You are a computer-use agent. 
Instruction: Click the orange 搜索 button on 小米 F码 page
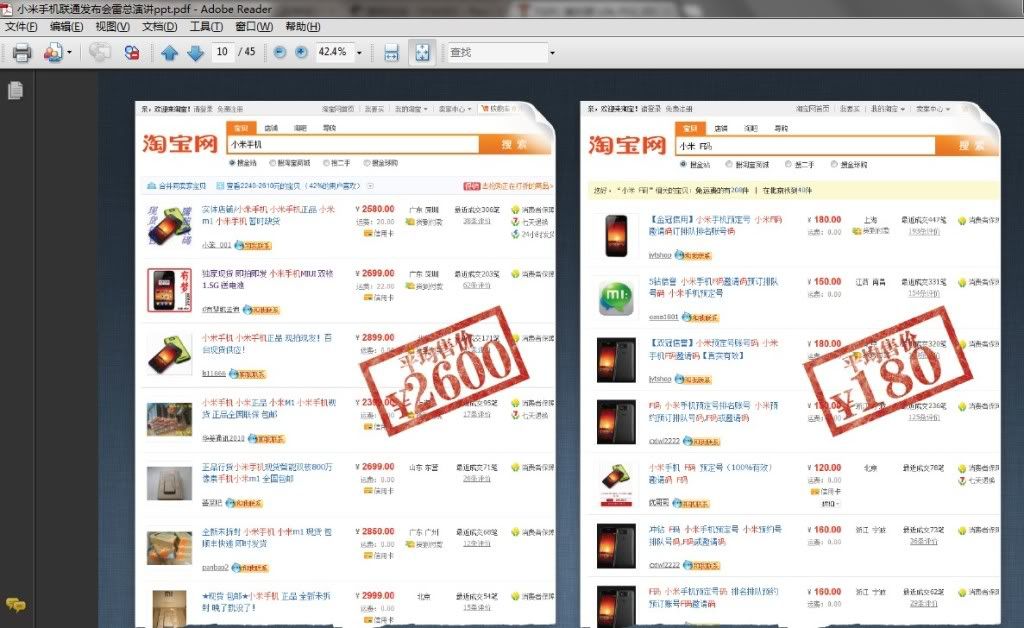(968, 146)
